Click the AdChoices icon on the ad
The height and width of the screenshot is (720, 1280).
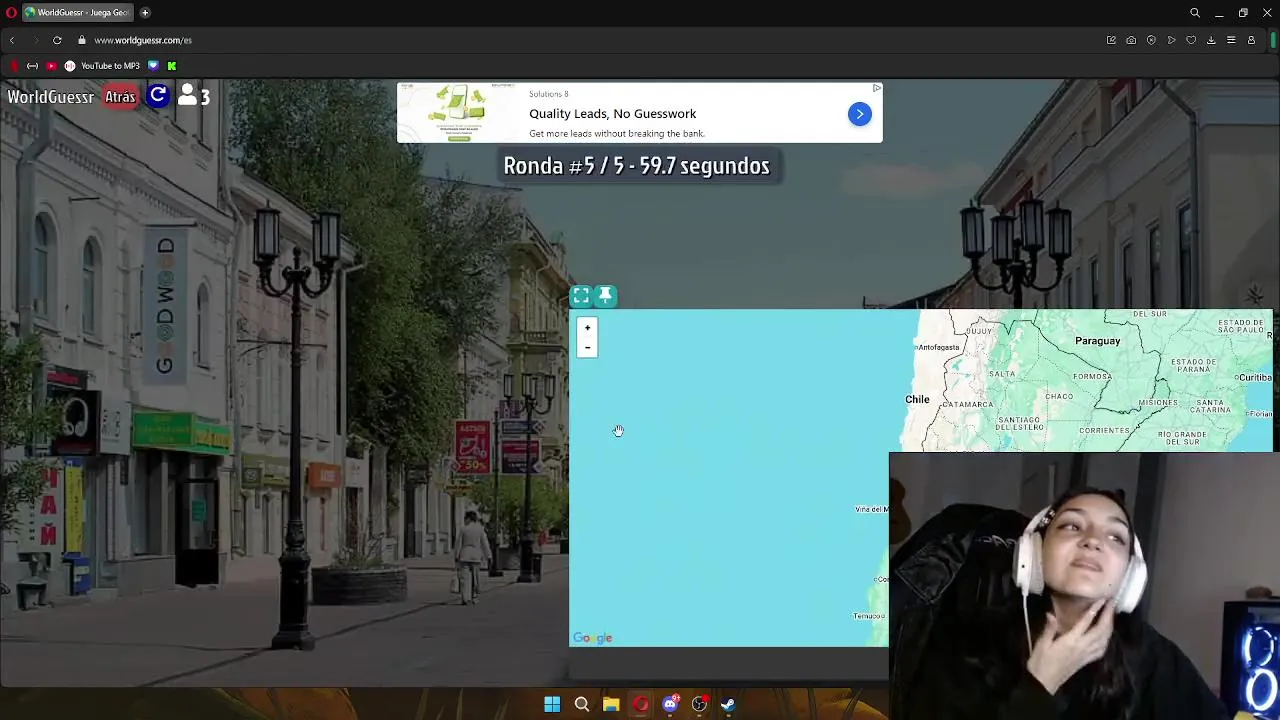[876, 88]
